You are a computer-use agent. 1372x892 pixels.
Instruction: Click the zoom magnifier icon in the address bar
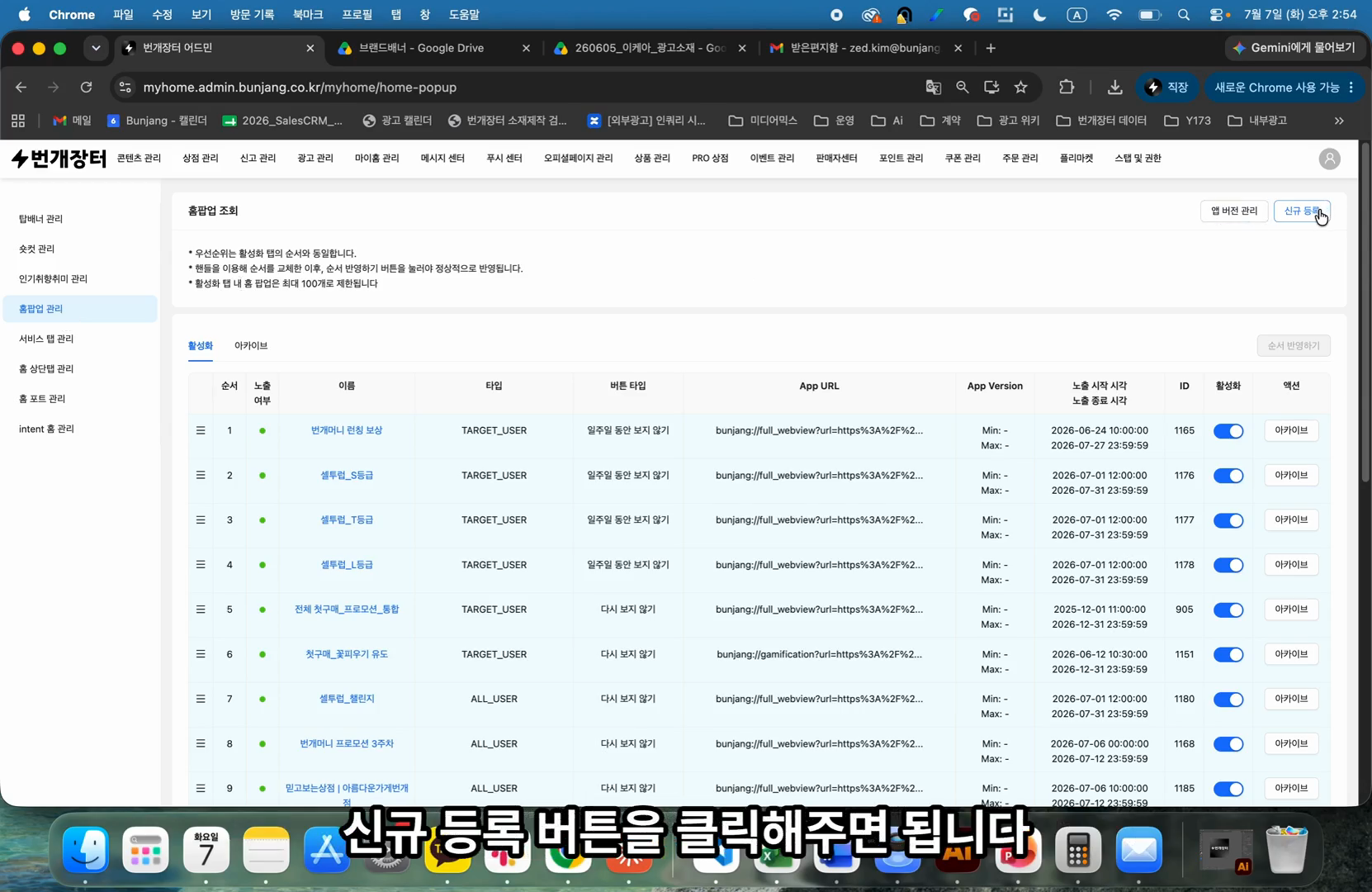click(x=963, y=88)
